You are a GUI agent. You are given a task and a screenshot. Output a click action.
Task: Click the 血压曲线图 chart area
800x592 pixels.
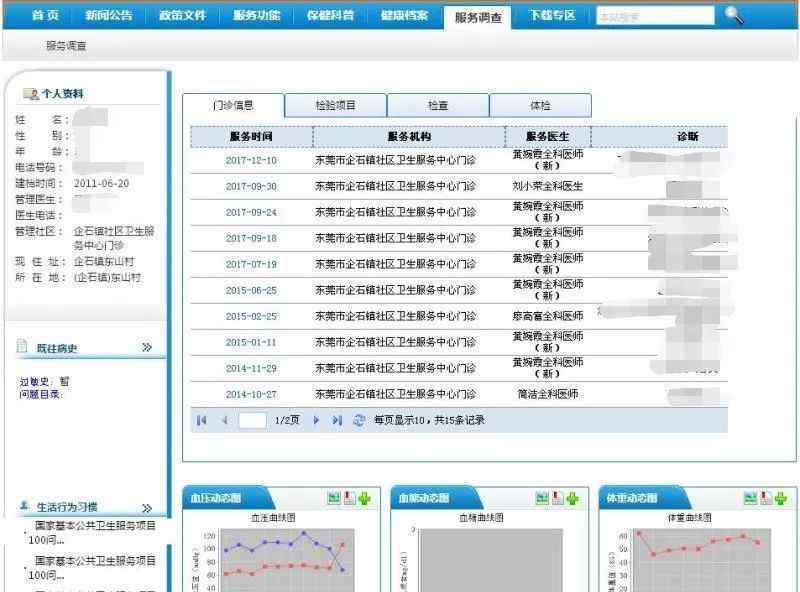click(287, 560)
